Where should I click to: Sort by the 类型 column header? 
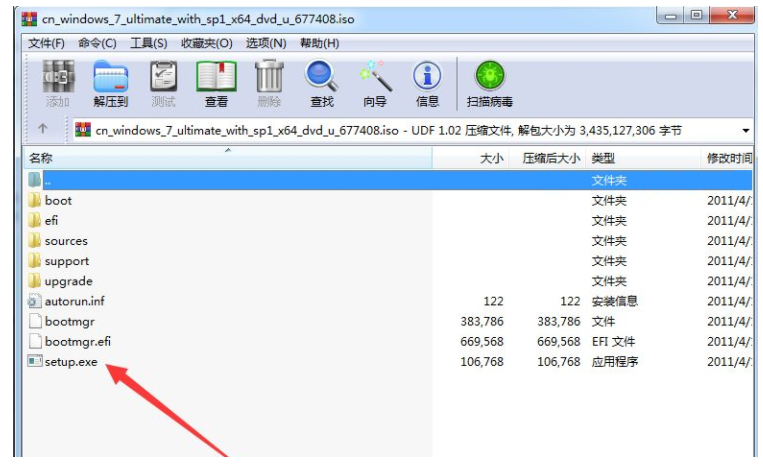(x=643, y=158)
